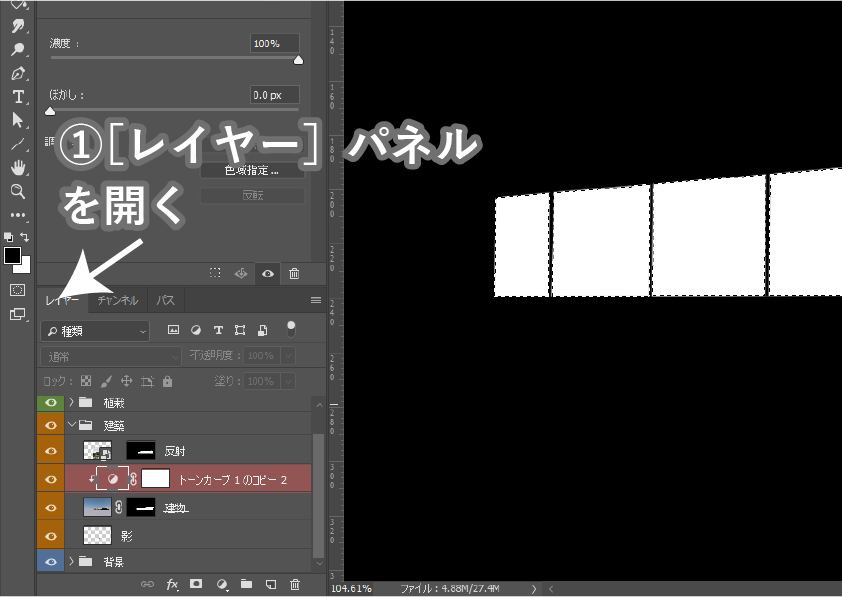Click the 濃度 100% input field
This screenshot has width=842, height=597.
274,43
